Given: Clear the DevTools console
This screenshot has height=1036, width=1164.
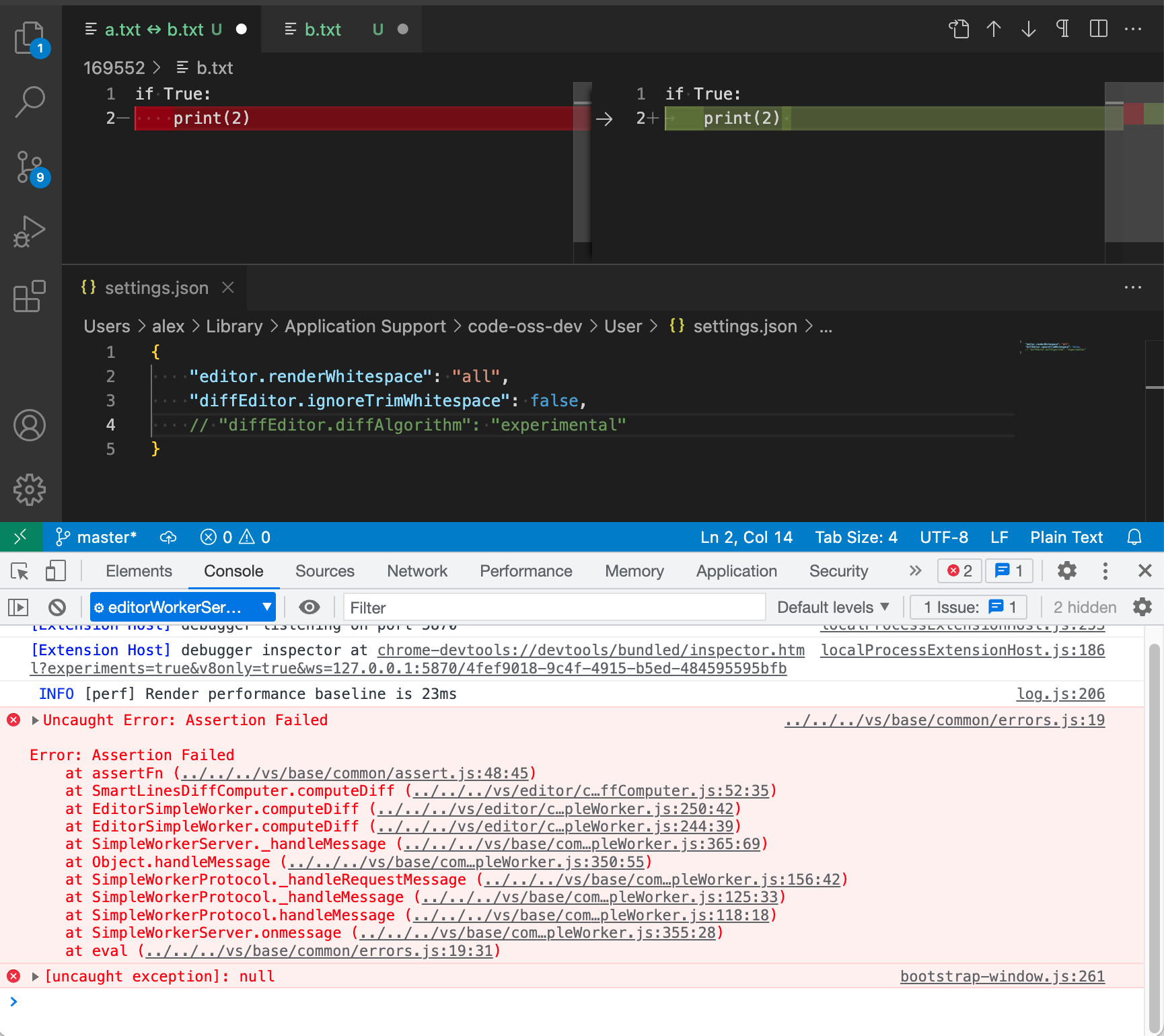Looking at the screenshot, I should click(x=57, y=606).
